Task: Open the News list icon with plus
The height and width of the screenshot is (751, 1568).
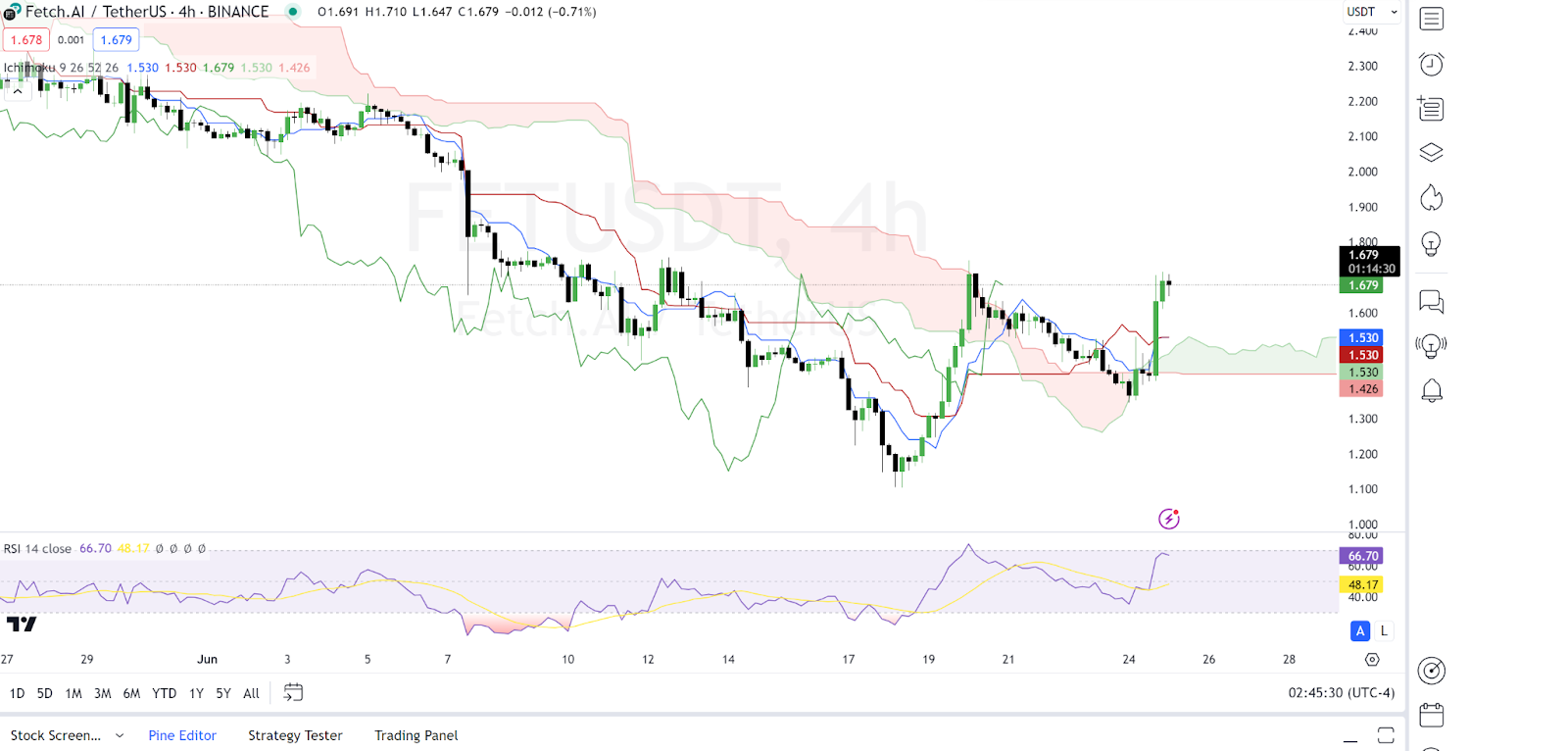Action: [1431, 108]
